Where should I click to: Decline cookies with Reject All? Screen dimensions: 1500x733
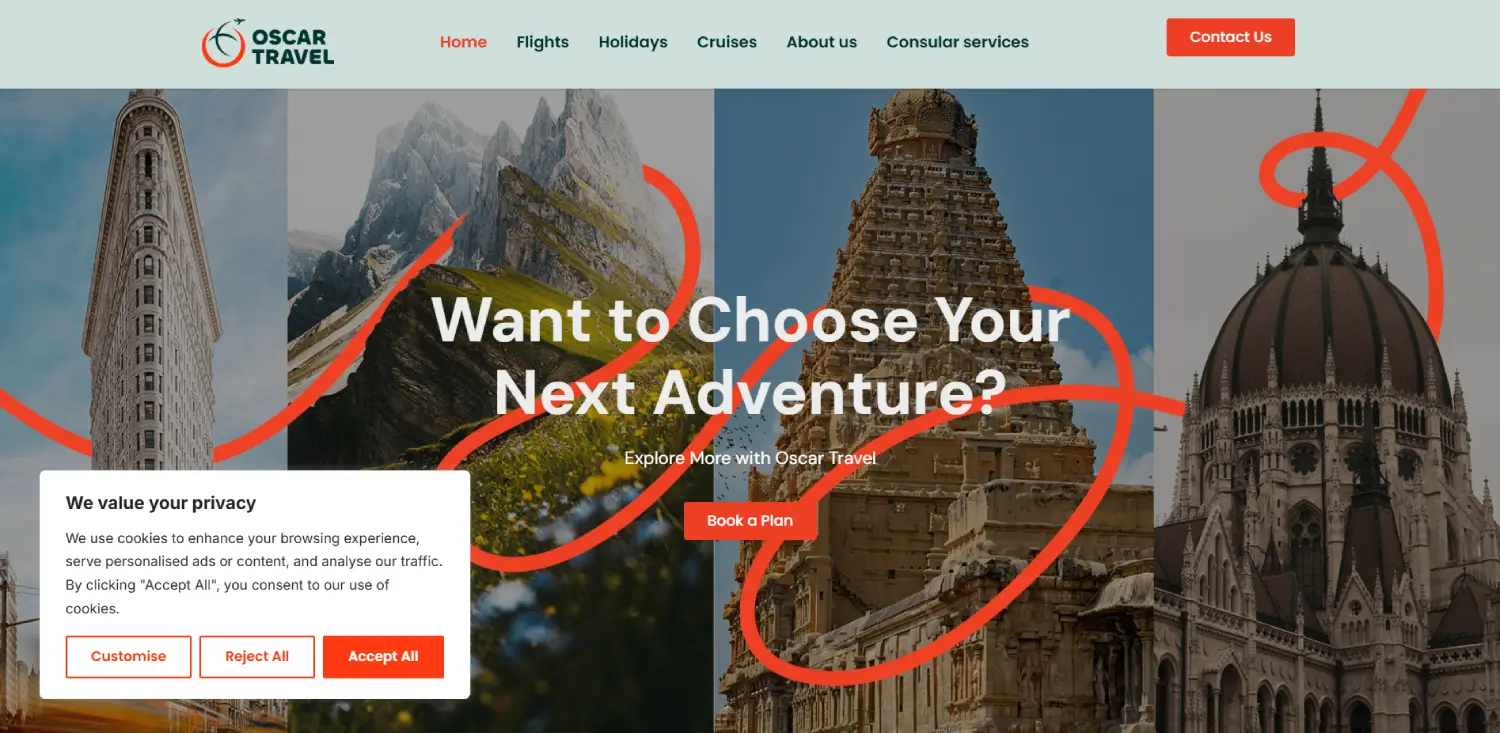[x=257, y=656]
